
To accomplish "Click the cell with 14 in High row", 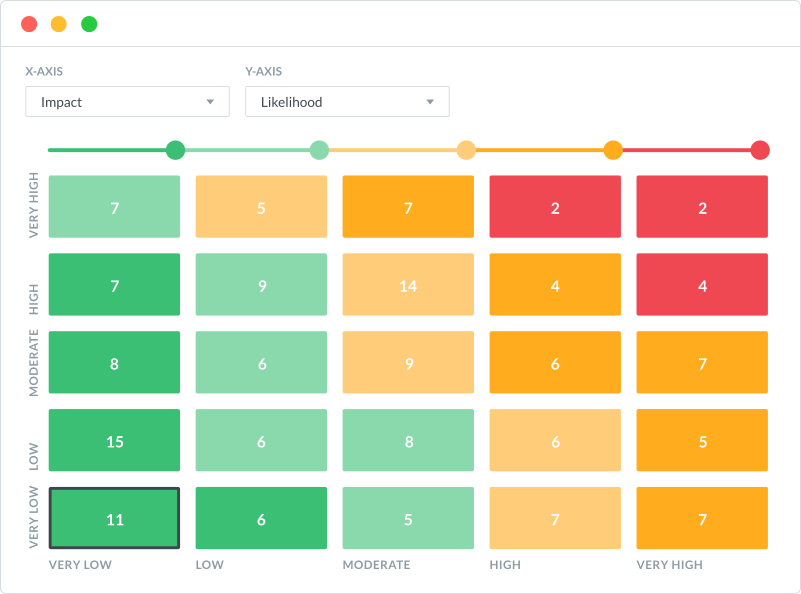I will tap(408, 284).
